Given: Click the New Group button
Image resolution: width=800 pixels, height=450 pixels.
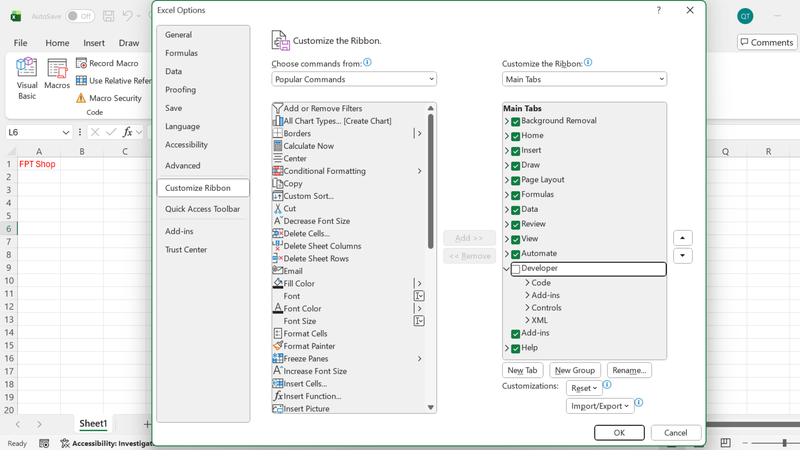Looking at the screenshot, I should tap(574, 370).
